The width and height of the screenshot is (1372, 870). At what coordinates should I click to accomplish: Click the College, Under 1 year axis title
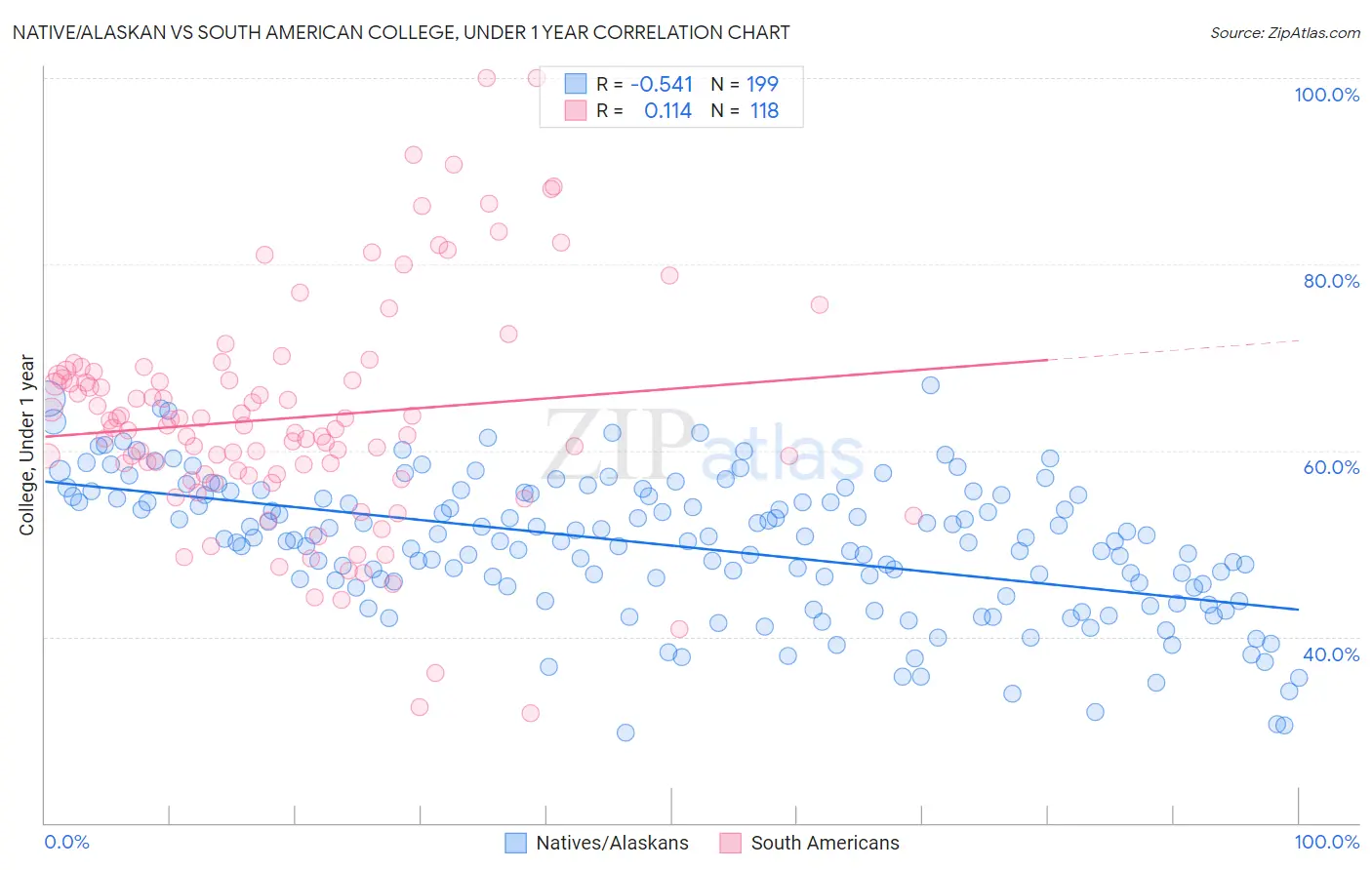[x=26, y=445]
